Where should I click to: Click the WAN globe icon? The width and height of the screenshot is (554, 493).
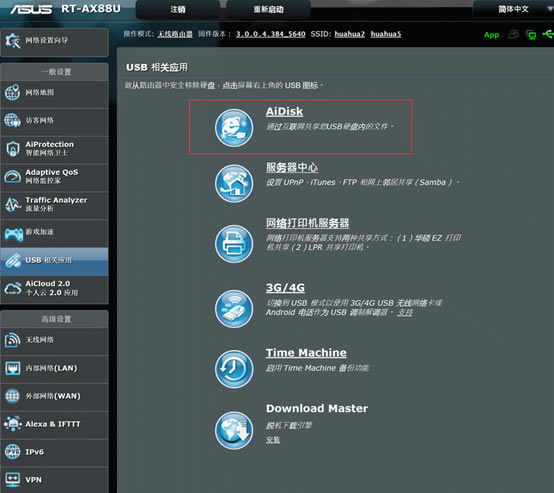point(12,396)
